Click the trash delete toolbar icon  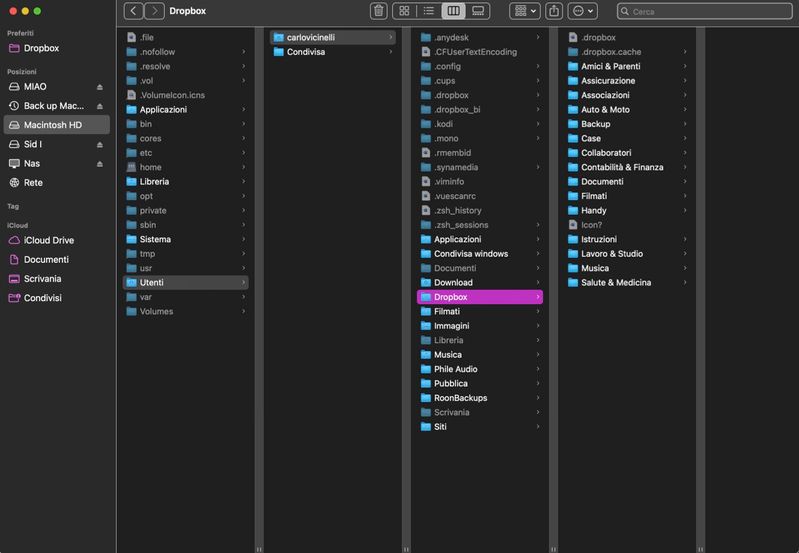379,11
